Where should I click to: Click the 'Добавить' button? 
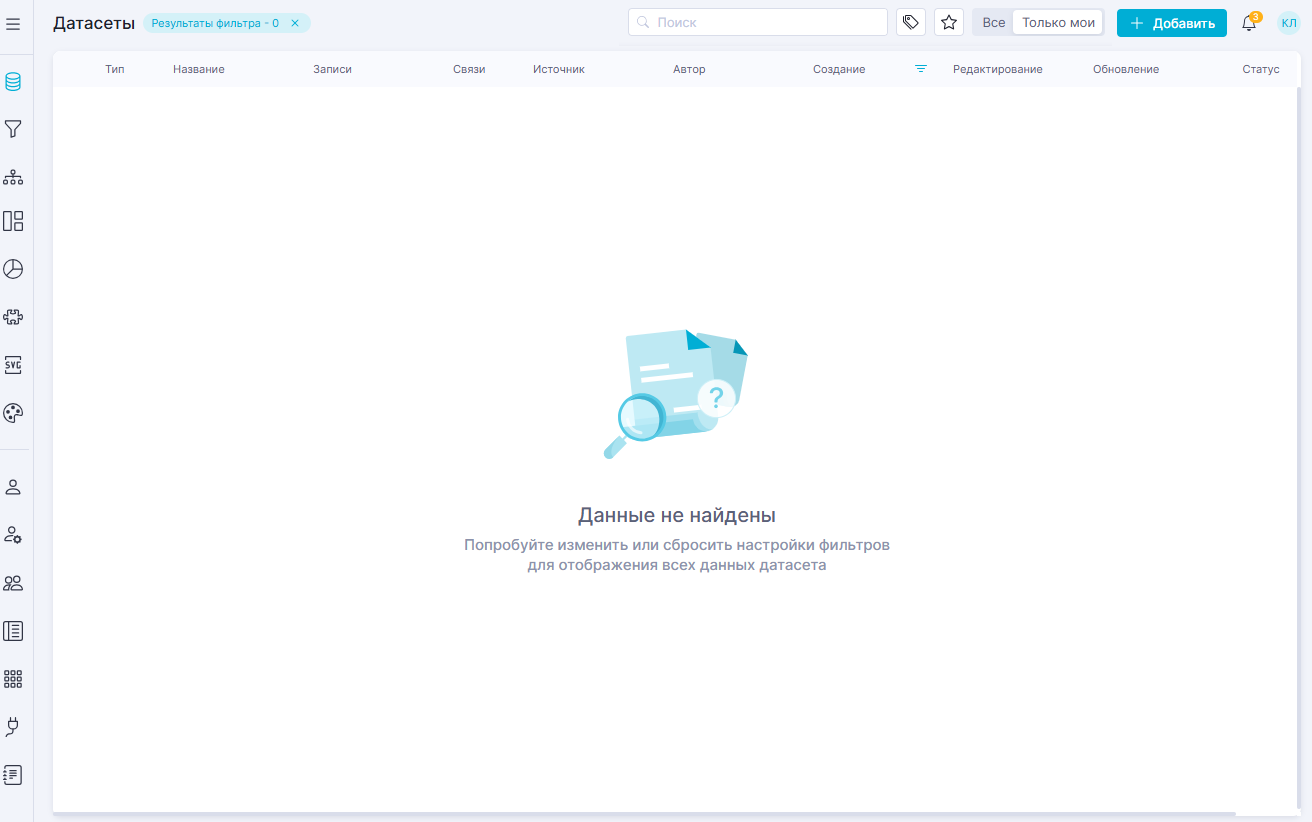pos(1171,23)
